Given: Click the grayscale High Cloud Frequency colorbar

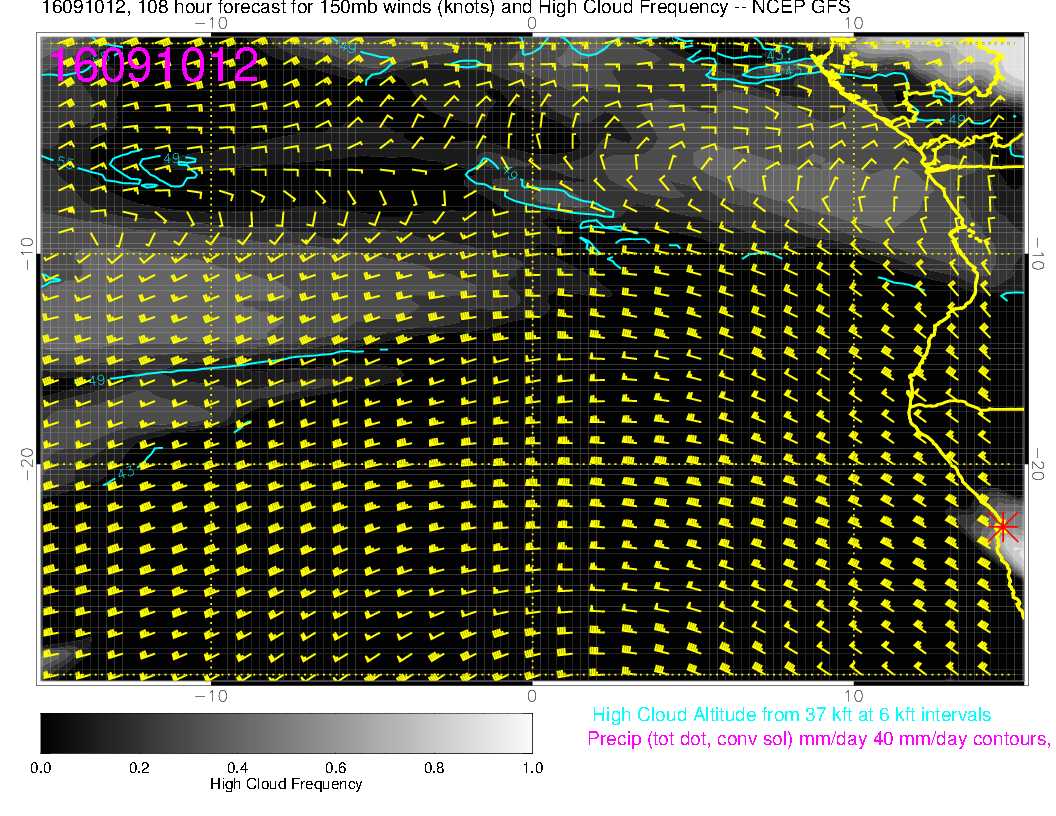Looking at the screenshot, I should point(286,733).
